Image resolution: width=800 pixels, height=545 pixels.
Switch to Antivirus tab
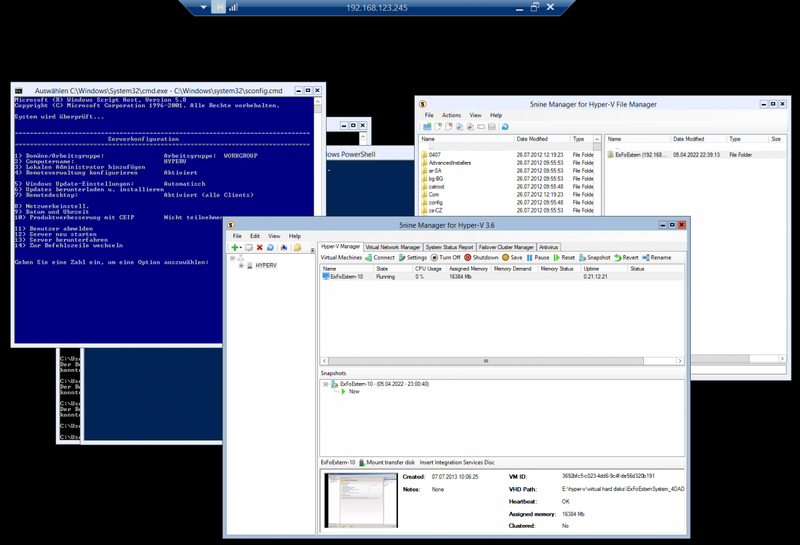tap(548, 247)
